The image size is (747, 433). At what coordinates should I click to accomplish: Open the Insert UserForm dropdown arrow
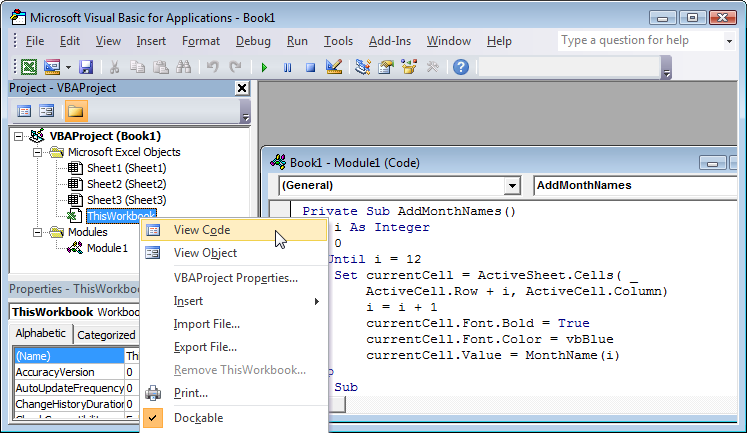click(68, 67)
